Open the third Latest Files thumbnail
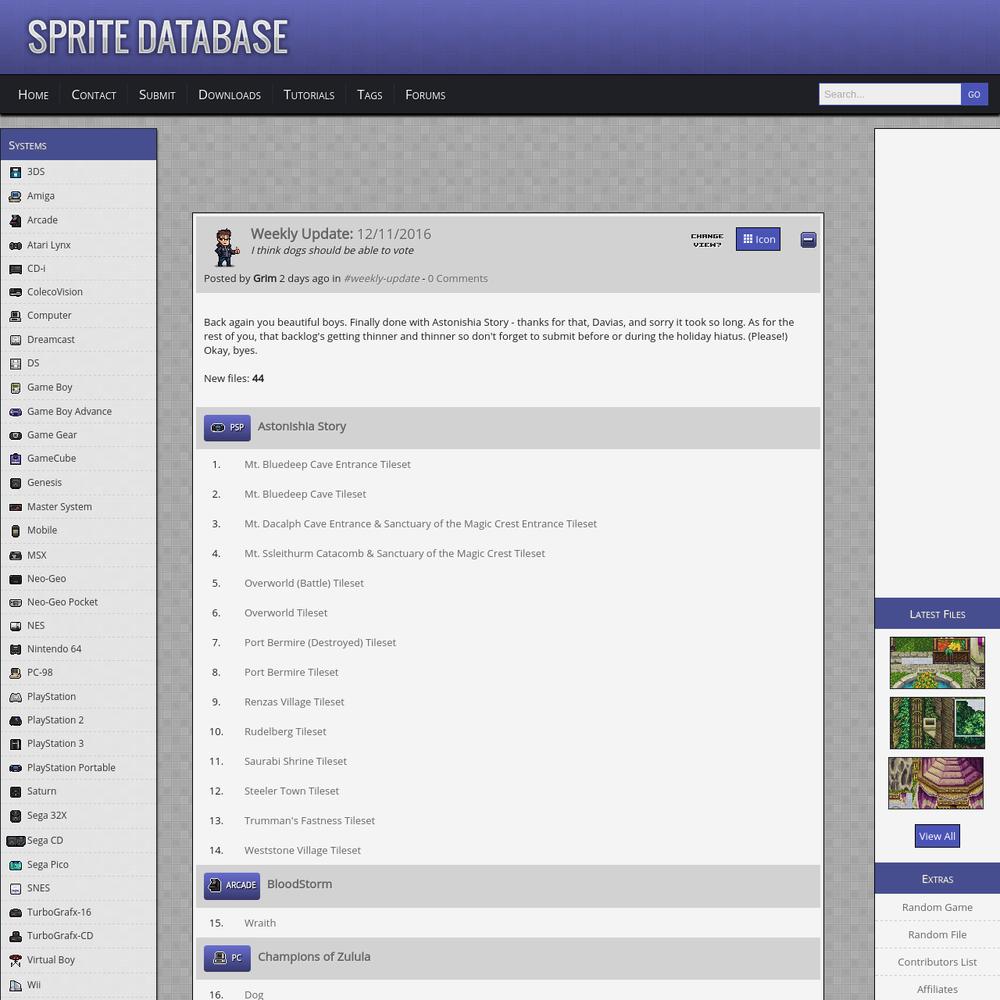The width and height of the screenshot is (1000, 1000). click(x=936, y=783)
